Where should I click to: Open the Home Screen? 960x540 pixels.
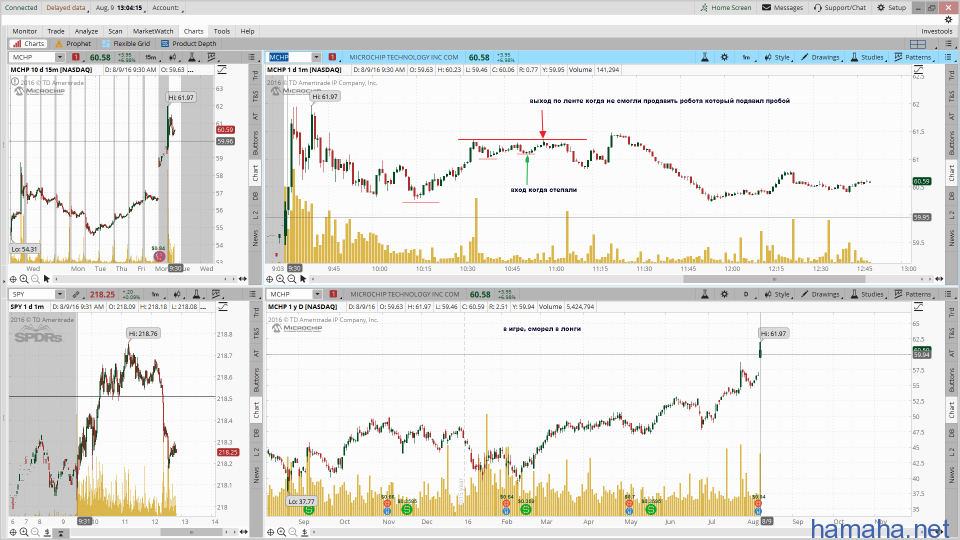pyautogui.click(x=726, y=7)
